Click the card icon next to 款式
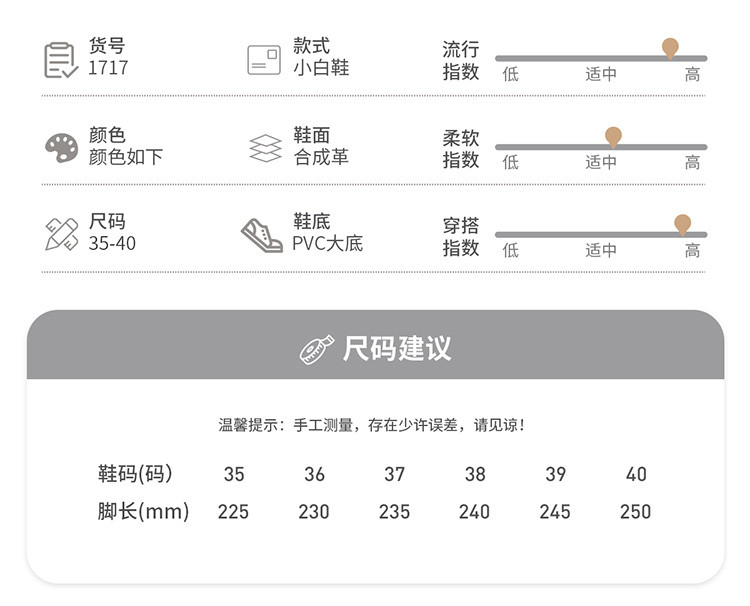Screen dimensions: 750x606 click(264, 60)
